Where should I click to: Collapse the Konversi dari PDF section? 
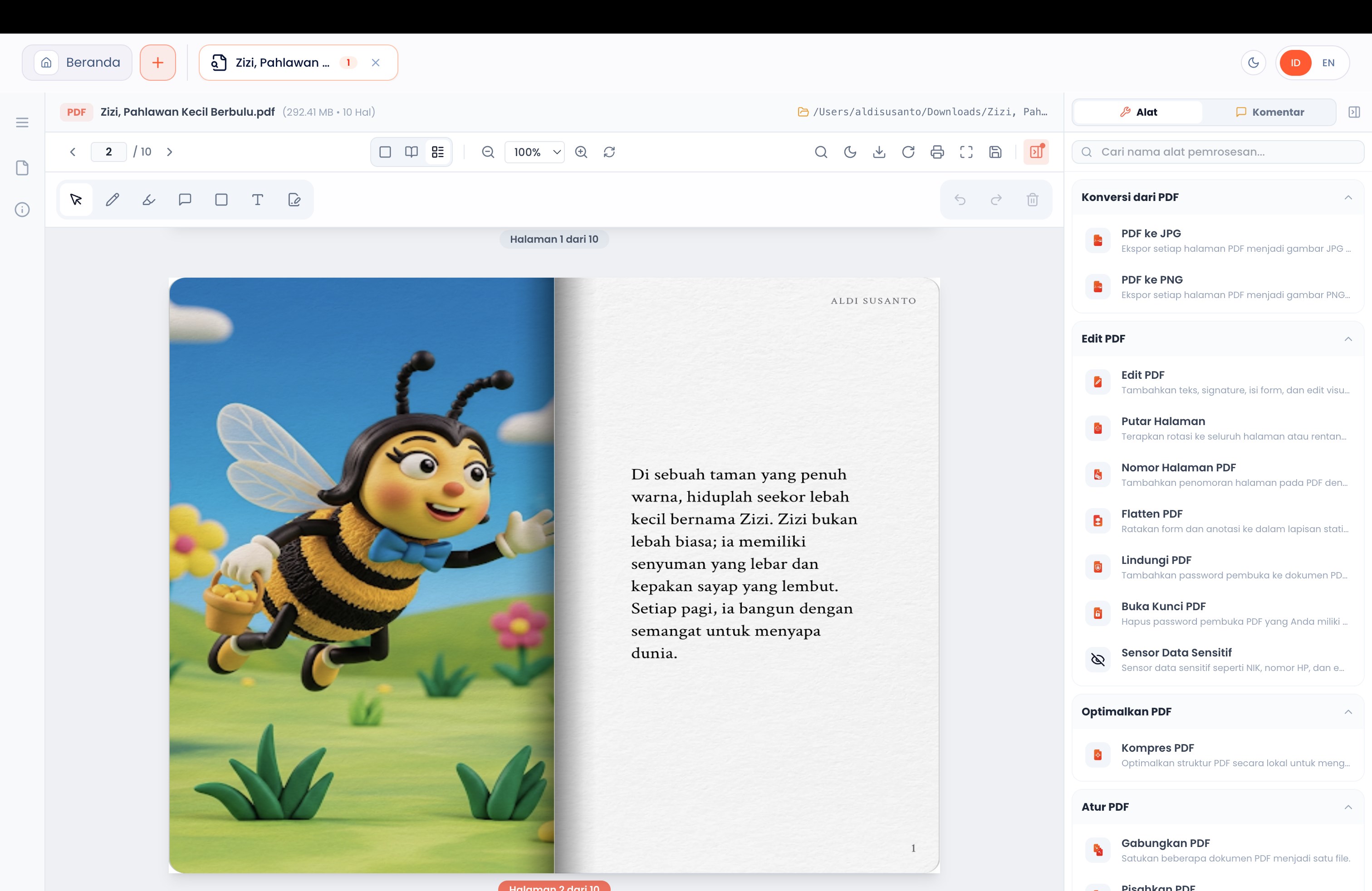(x=1348, y=197)
